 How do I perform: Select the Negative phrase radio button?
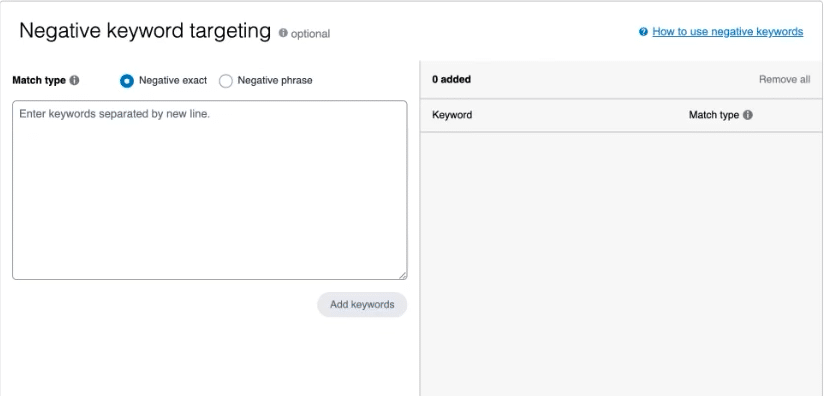click(225, 81)
